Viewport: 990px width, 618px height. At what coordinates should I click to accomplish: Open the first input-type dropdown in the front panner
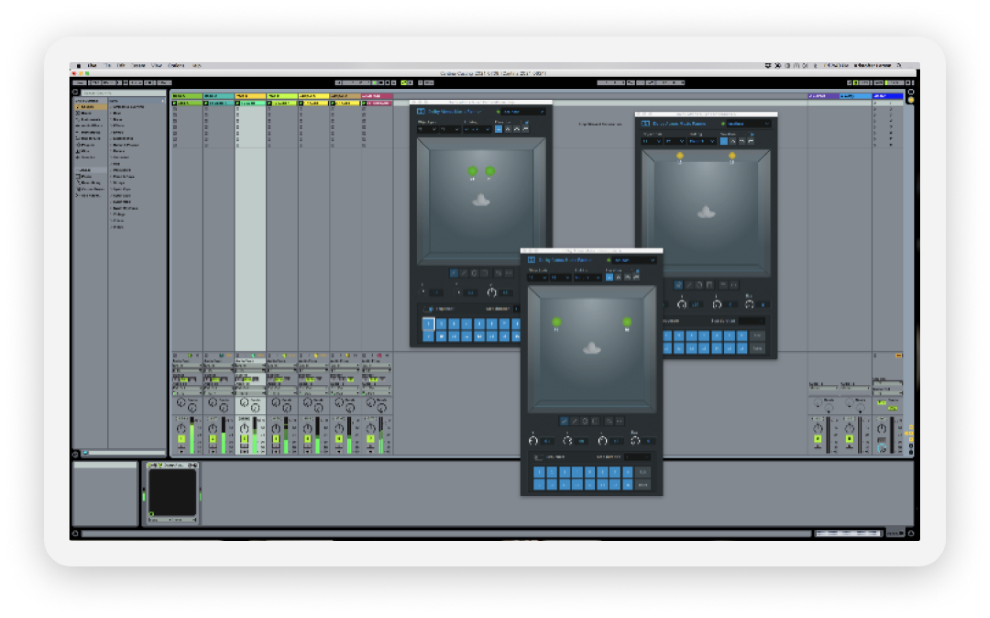tap(540, 277)
